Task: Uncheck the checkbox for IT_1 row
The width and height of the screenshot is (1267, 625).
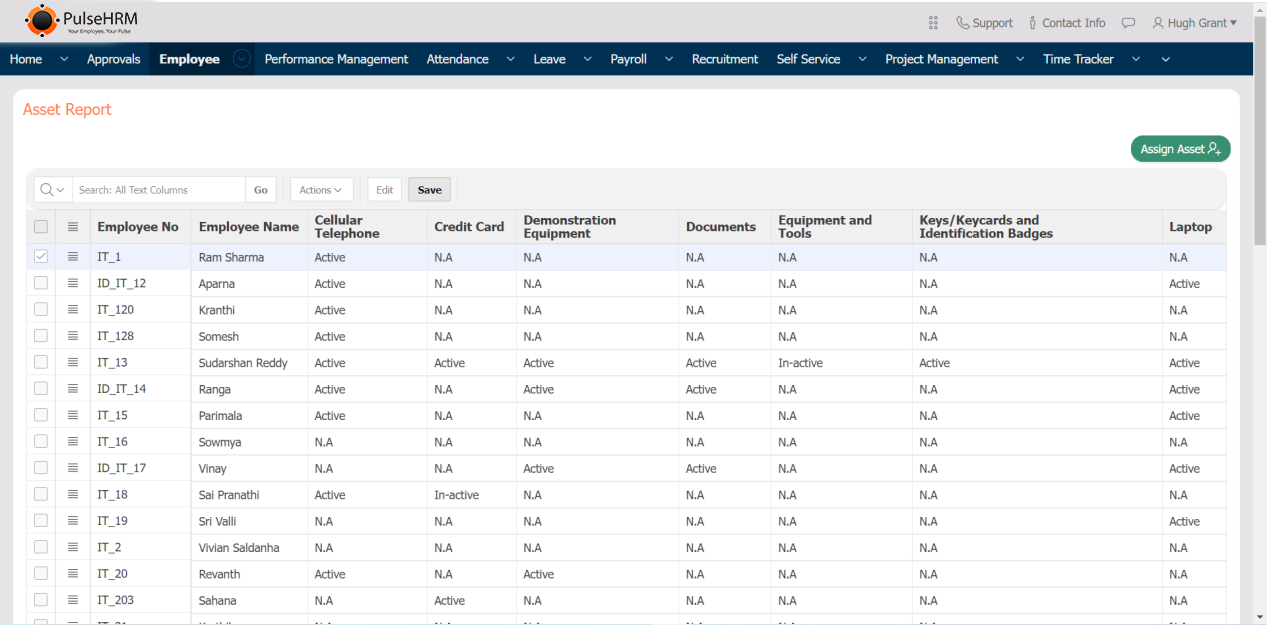Action: (41, 257)
